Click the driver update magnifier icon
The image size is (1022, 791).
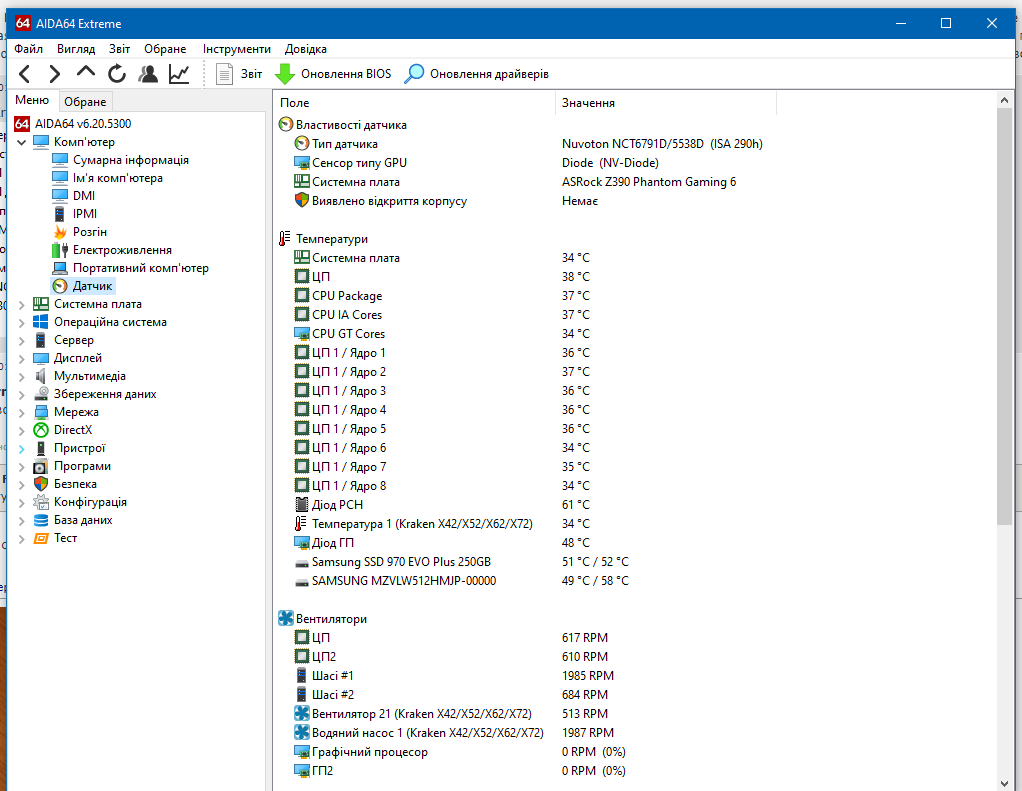click(414, 74)
